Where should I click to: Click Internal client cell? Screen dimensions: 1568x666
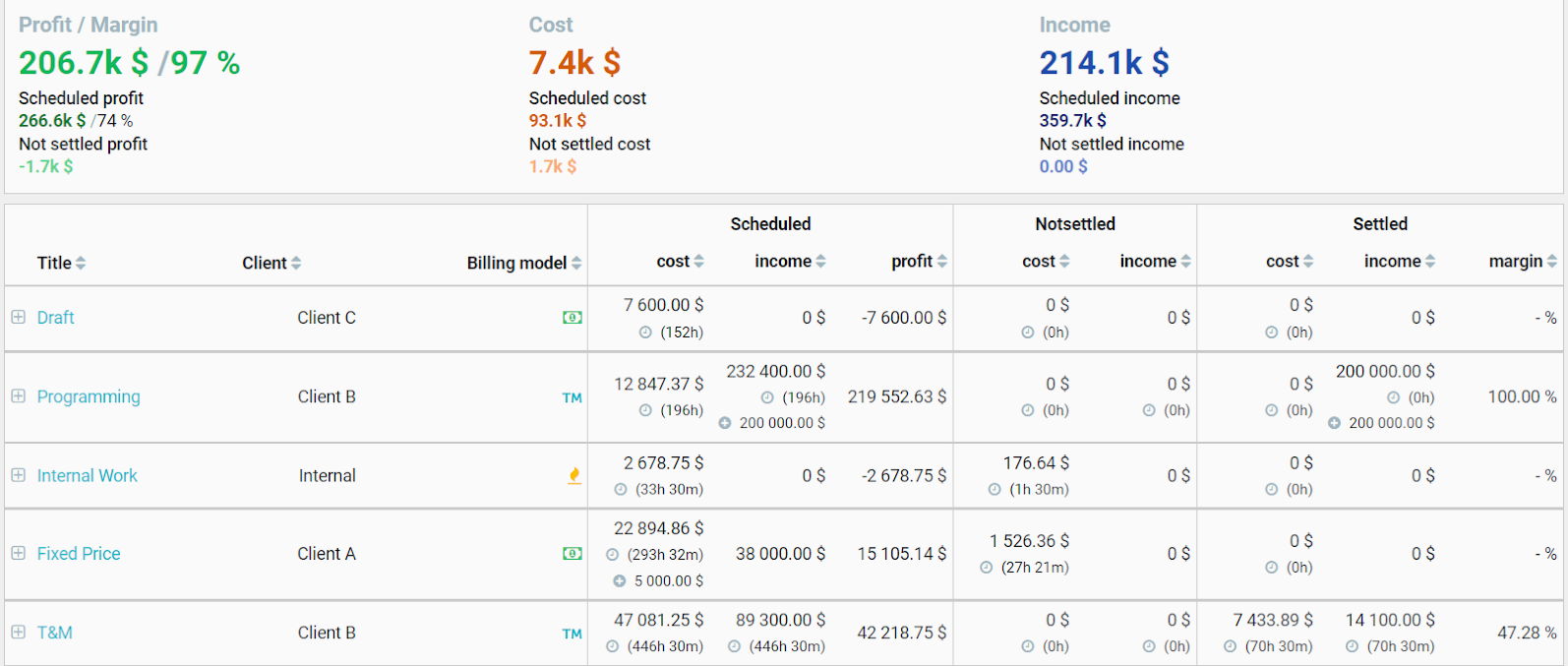click(x=328, y=475)
